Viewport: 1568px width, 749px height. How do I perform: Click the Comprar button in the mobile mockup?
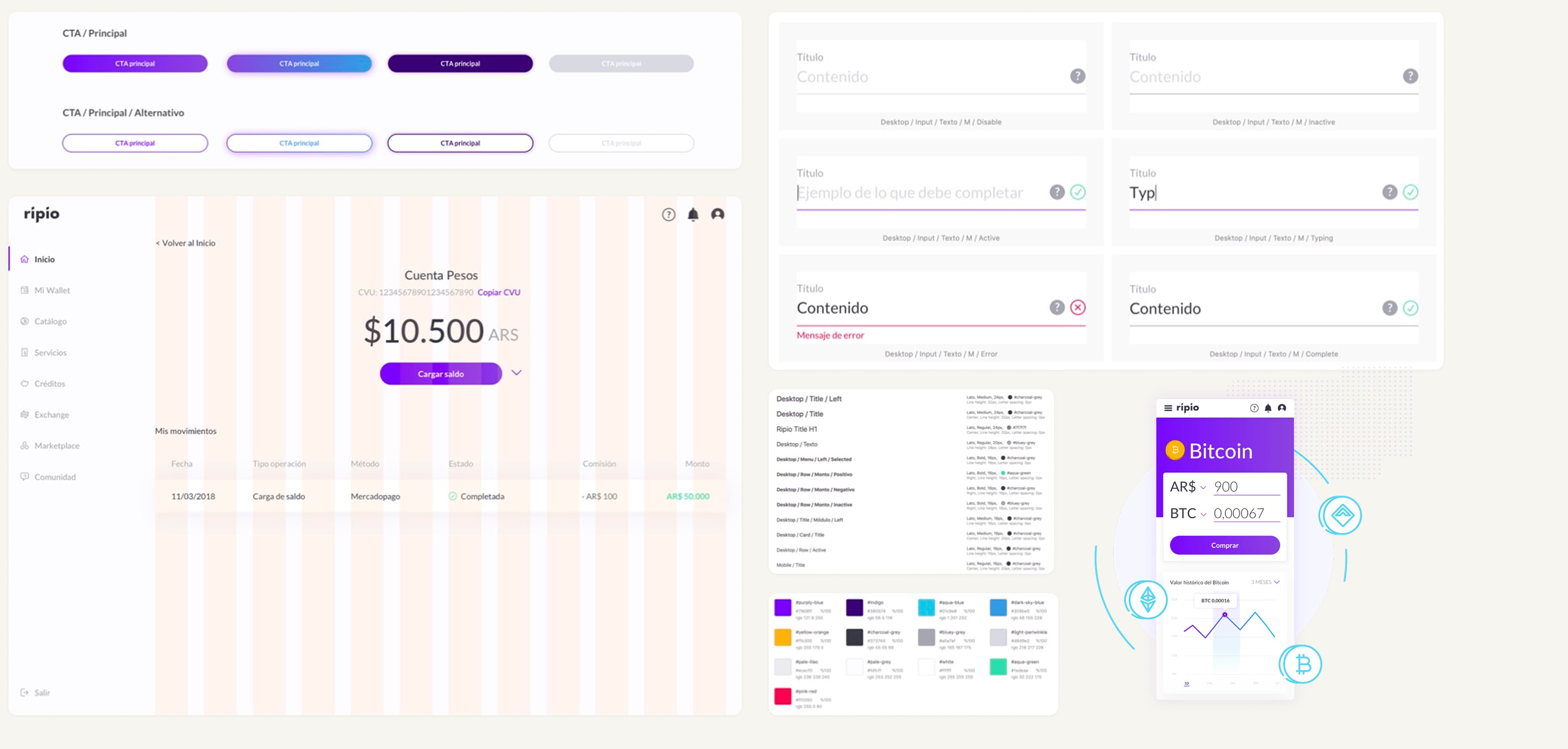point(1225,545)
